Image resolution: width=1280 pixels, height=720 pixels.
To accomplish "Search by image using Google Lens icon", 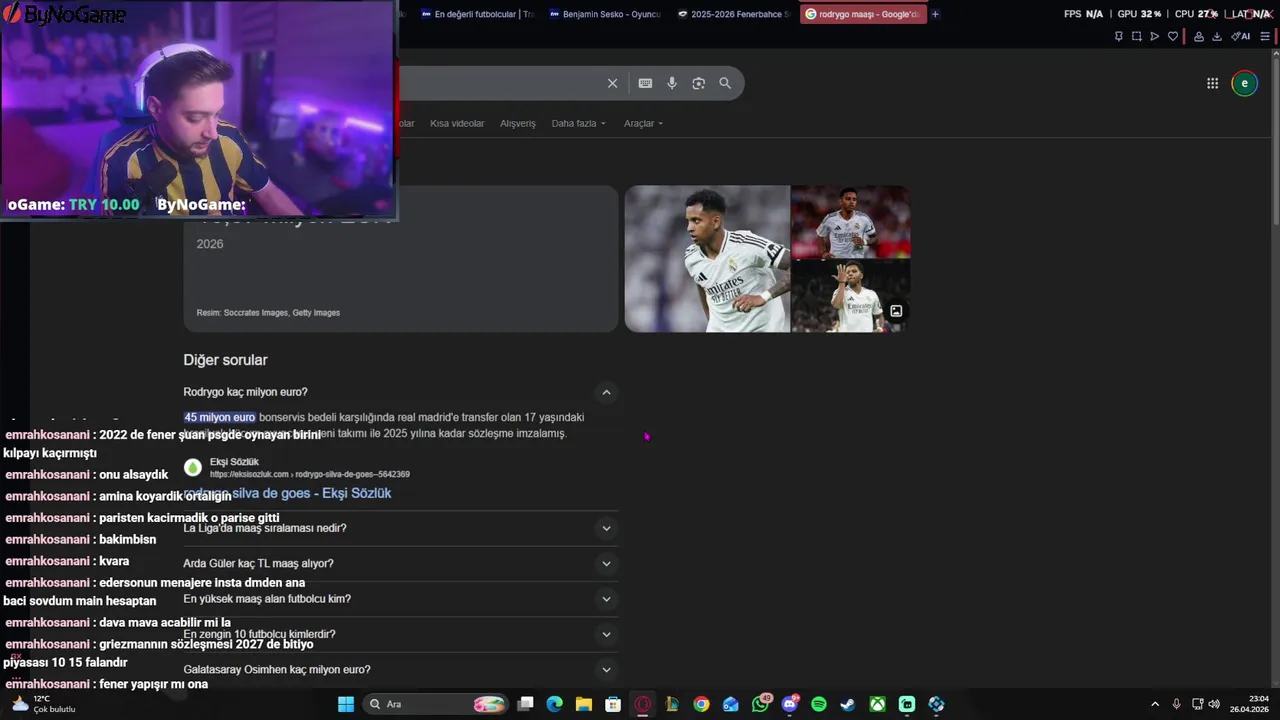I will click(x=698, y=83).
